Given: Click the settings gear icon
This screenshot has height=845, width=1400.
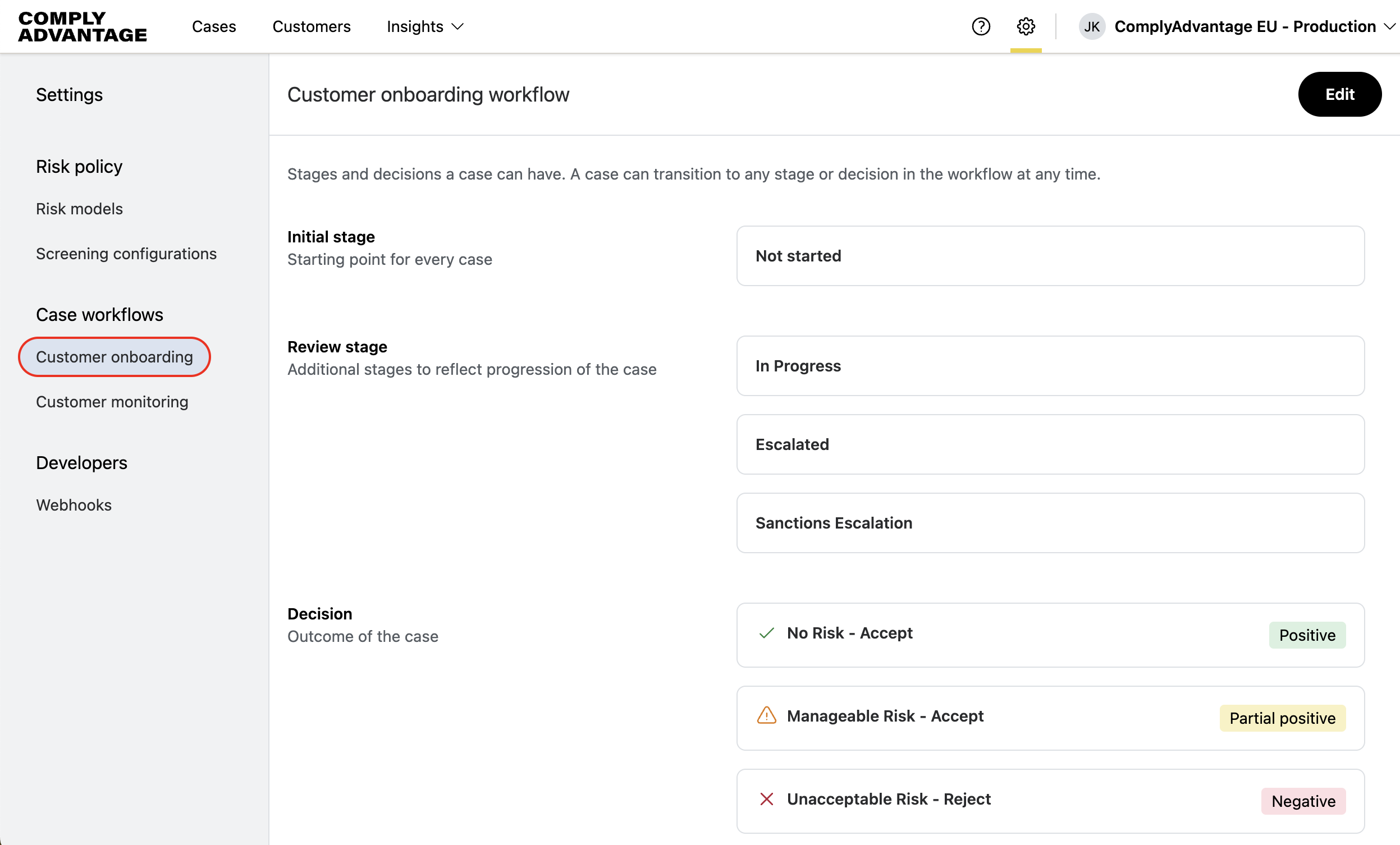Looking at the screenshot, I should tap(1026, 26).
